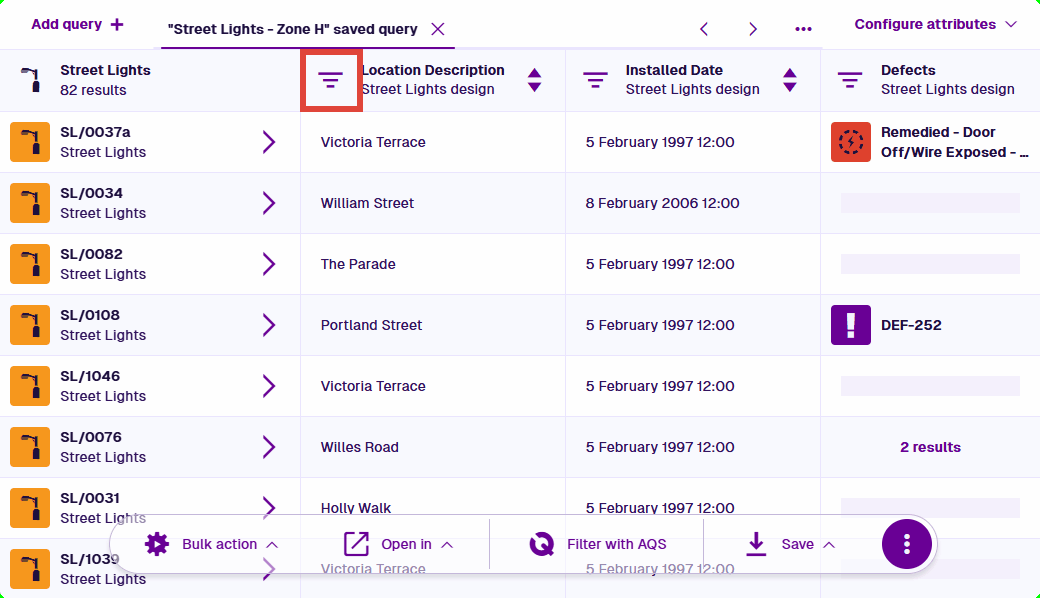Click the Installed Date filter icon

(x=595, y=80)
